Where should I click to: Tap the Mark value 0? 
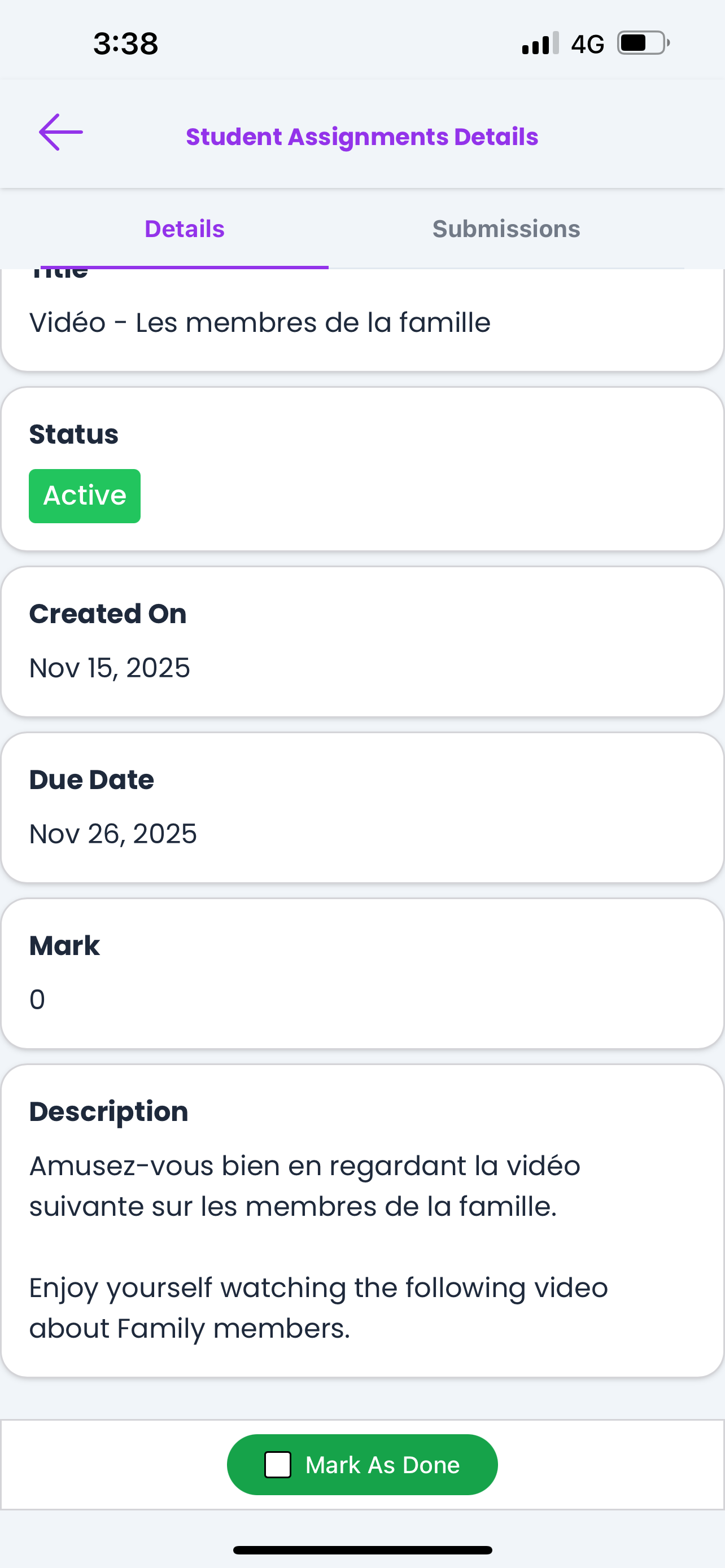coord(37,1000)
